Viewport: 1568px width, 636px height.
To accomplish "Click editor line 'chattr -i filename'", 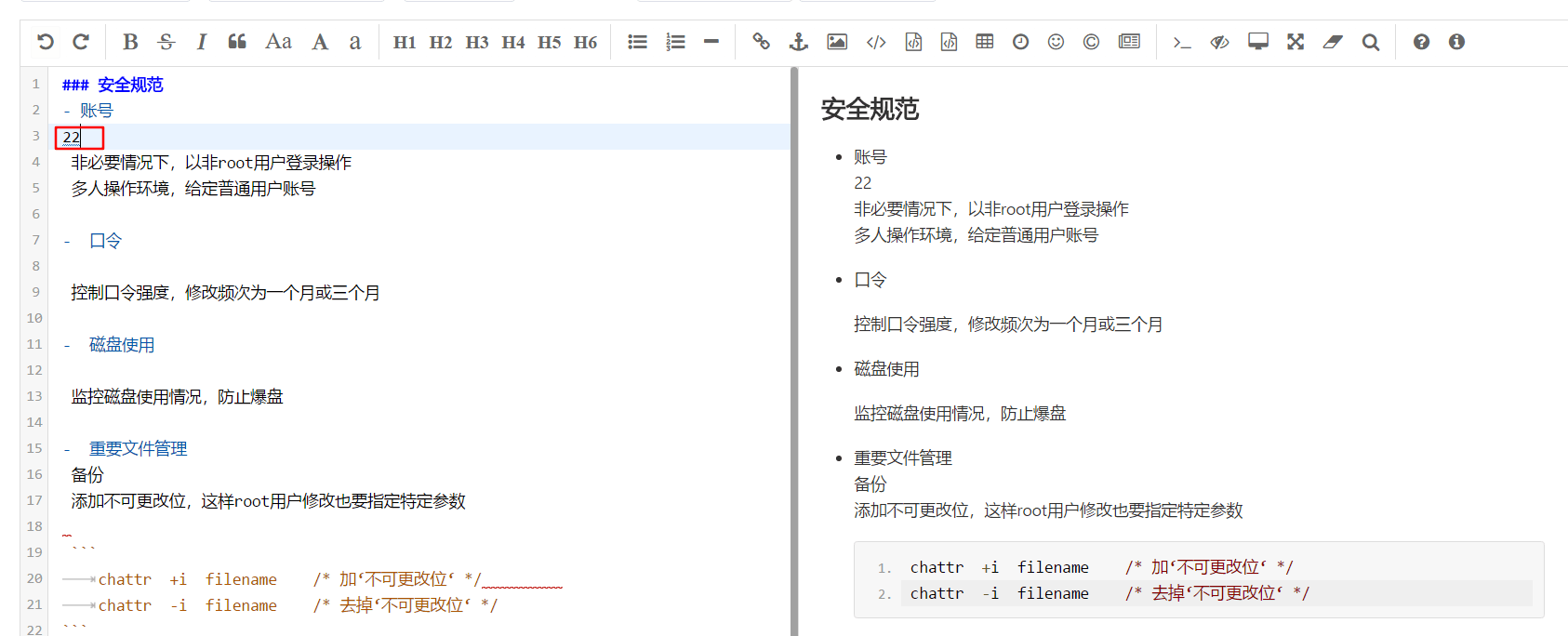I will coord(188,605).
